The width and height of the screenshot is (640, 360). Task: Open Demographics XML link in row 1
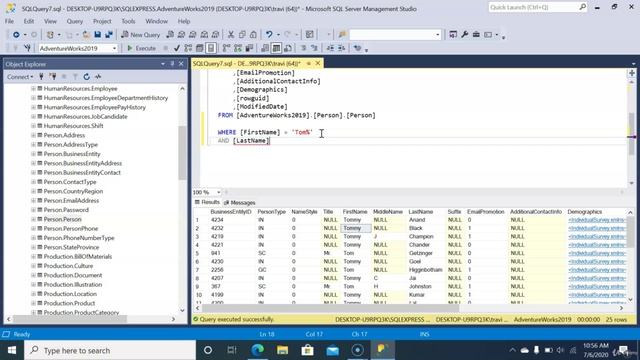pyautogui.click(x=597, y=220)
